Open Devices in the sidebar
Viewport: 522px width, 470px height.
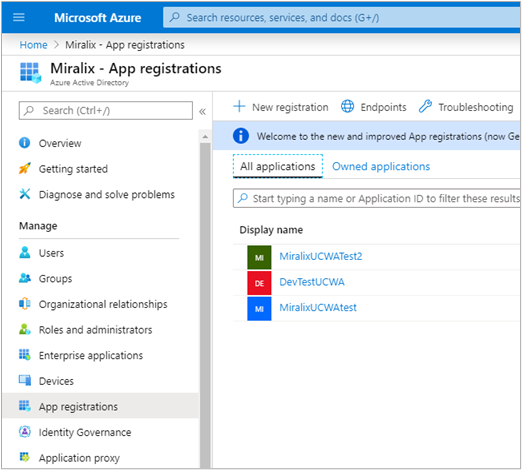pyautogui.click(x=56, y=381)
